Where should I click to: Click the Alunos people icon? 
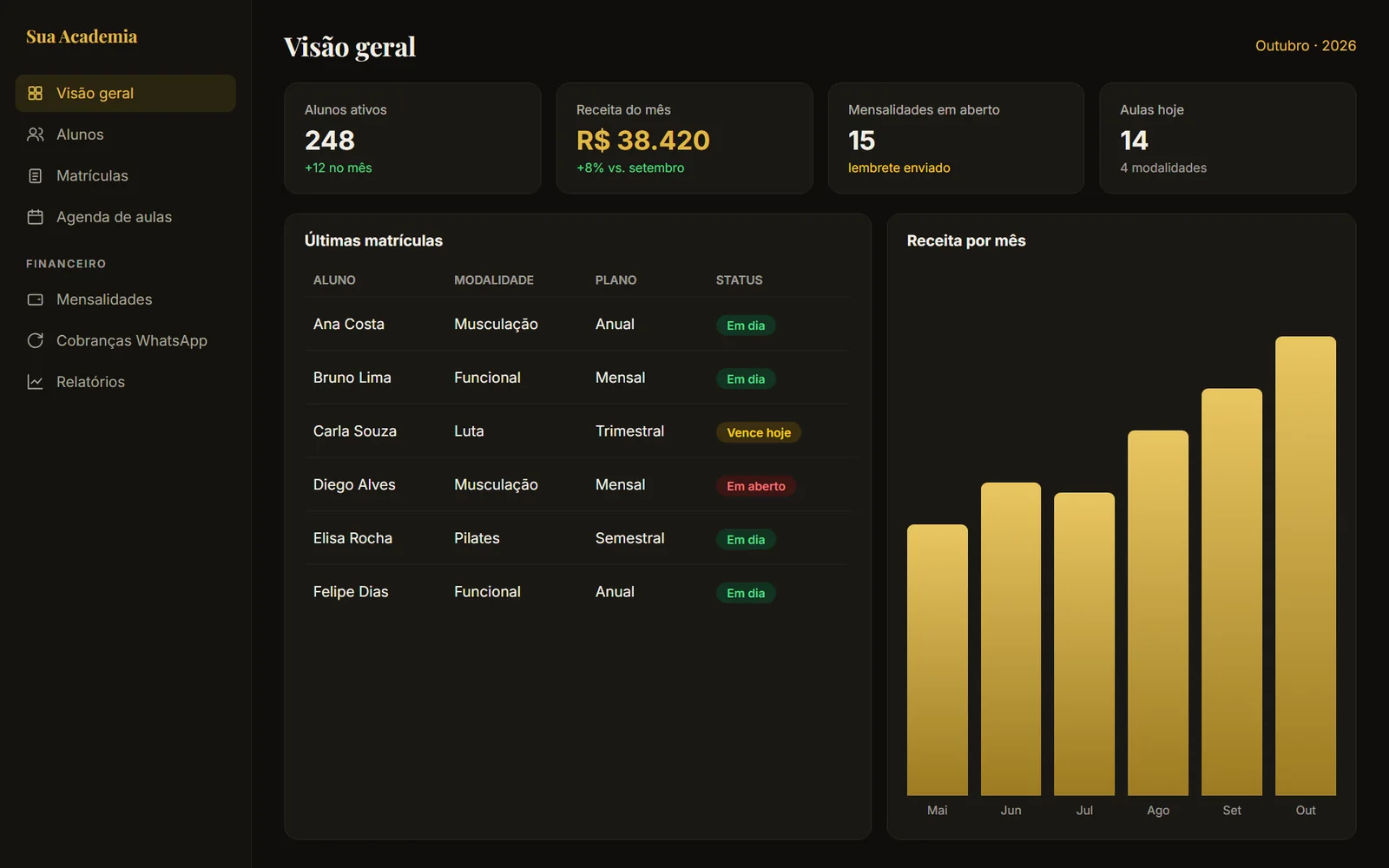tap(35, 135)
